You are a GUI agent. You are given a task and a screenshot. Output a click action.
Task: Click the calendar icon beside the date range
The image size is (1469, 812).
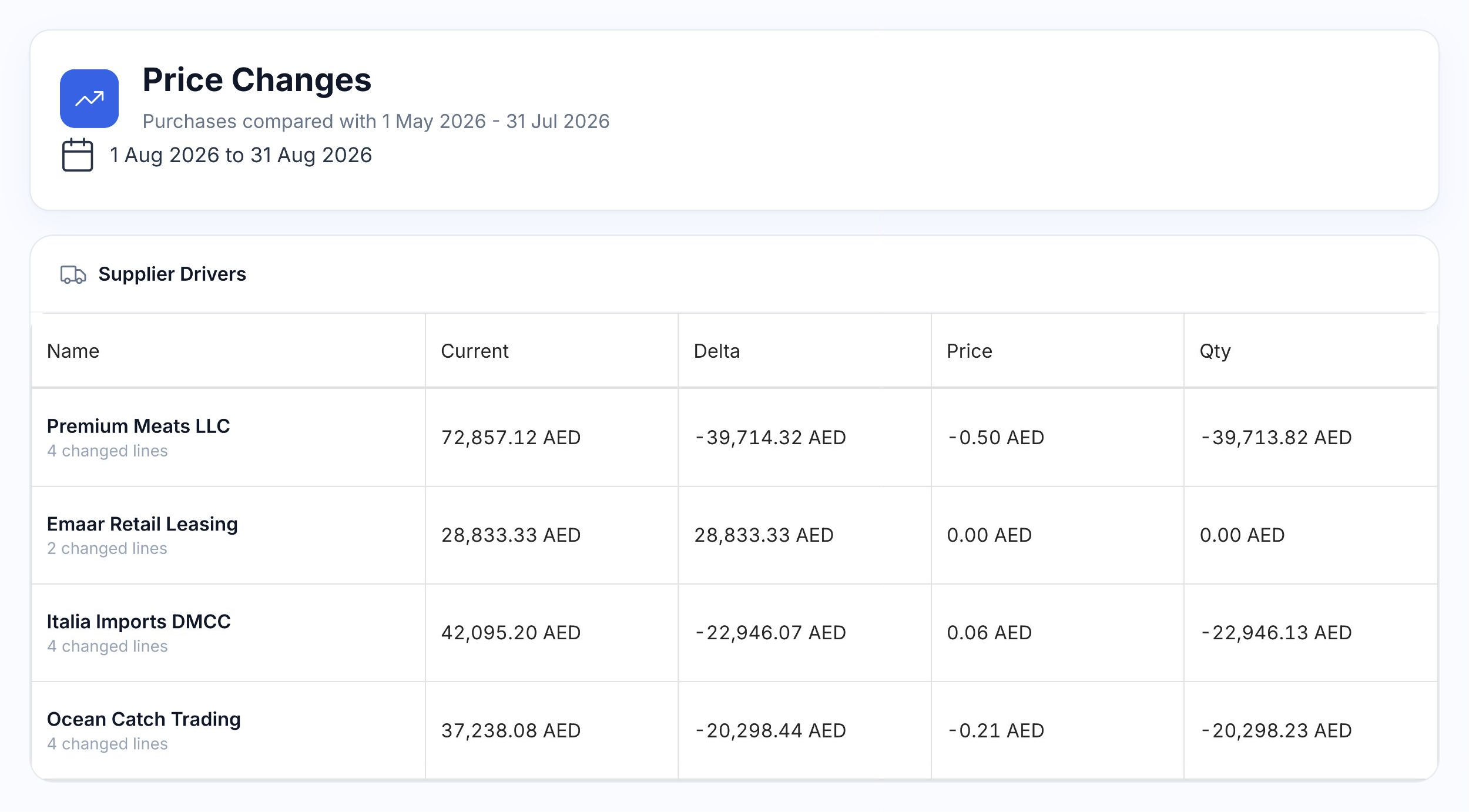click(x=78, y=155)
